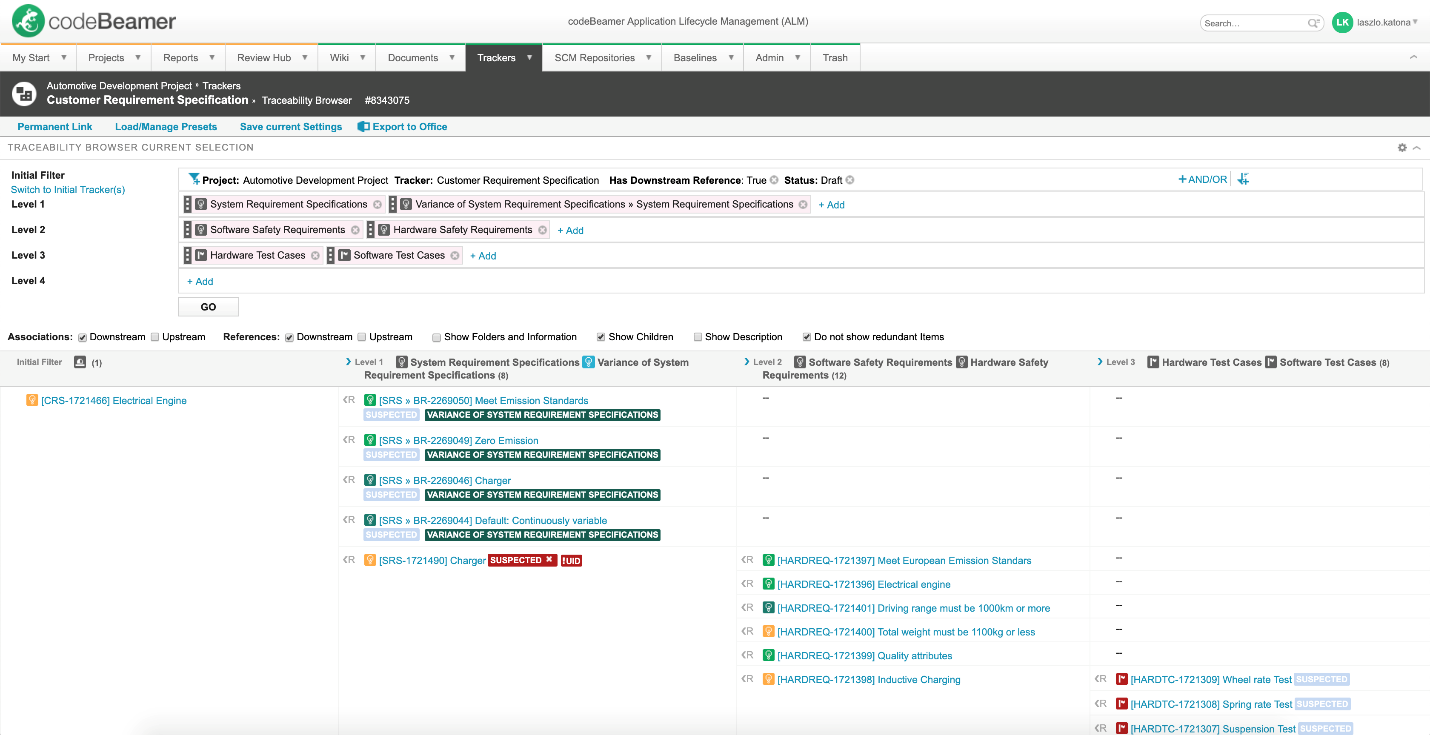Click the GO button

pyautogui.click(x=208, y=307)
